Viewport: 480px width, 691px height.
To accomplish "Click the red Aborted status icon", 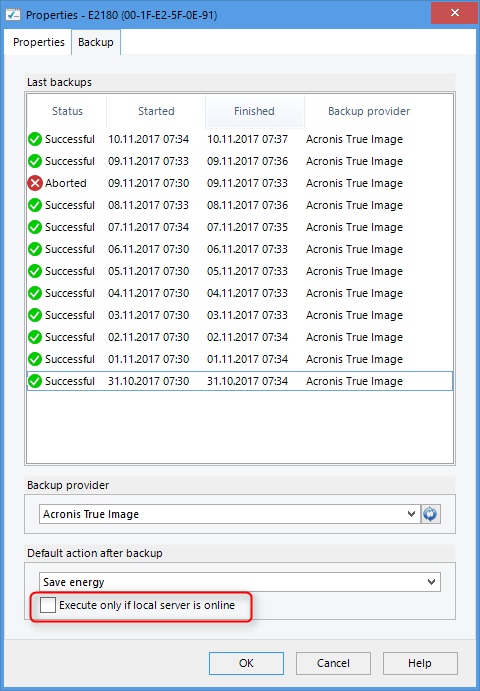I will click(x=35, y=183).
